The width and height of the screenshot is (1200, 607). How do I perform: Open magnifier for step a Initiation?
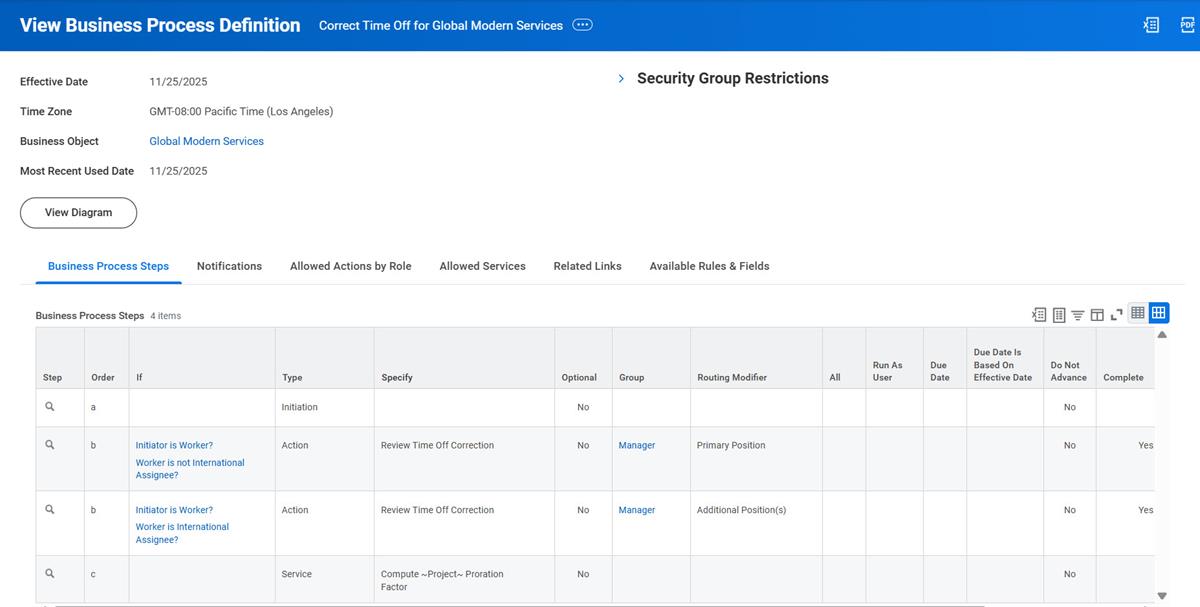50,406
